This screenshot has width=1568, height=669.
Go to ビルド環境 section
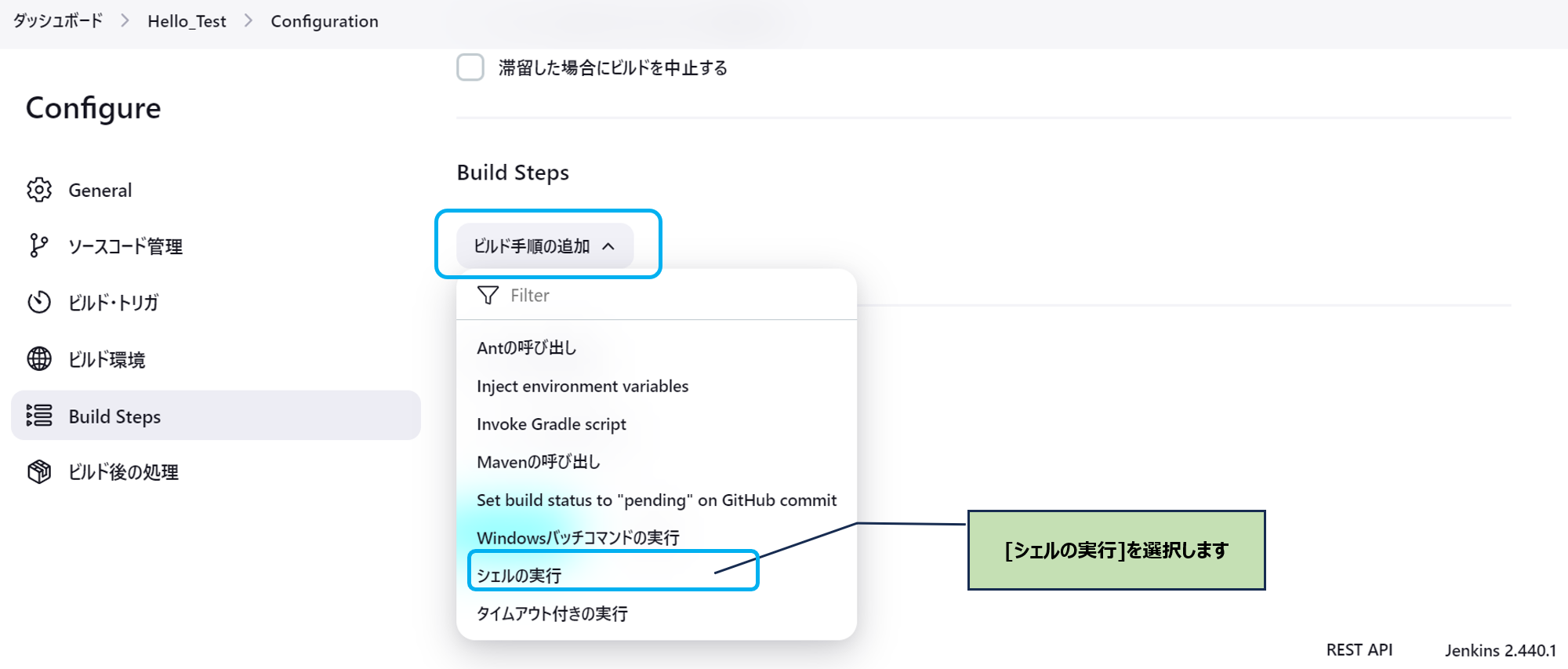click(x=216, y=358)
